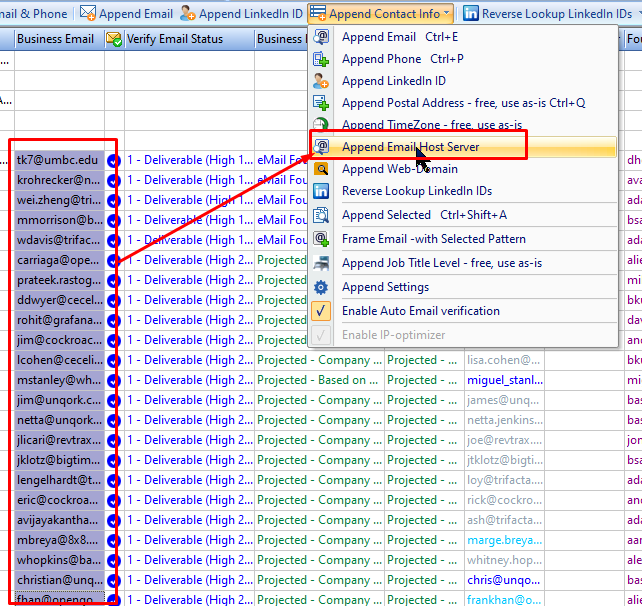Click the Business Email column header
This screenshot has height=606, width=642.
pyautogui.click(x=59, y=39)
